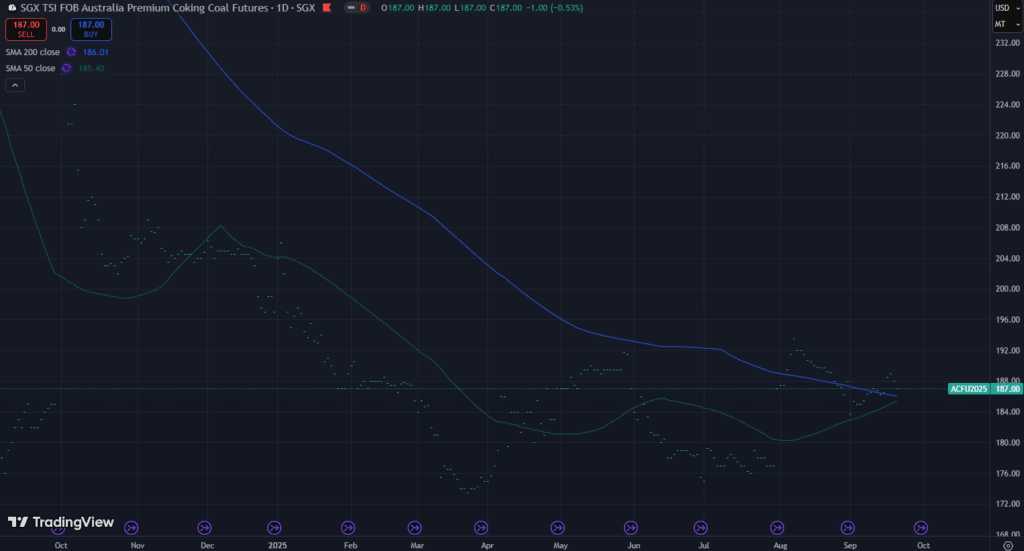Click the TradingView logo
This screenshot has height=551, width=1024.
point(61,522)
